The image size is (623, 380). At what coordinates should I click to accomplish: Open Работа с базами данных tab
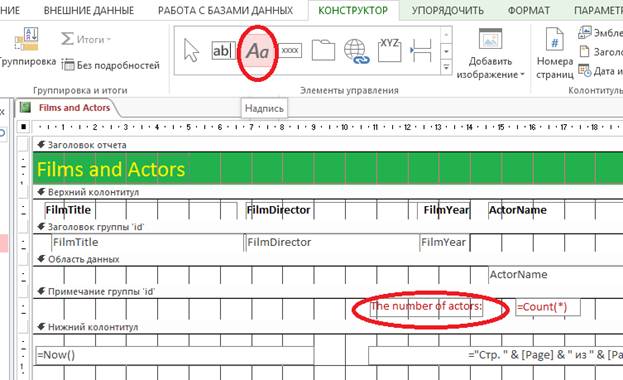tap(225, 10)
